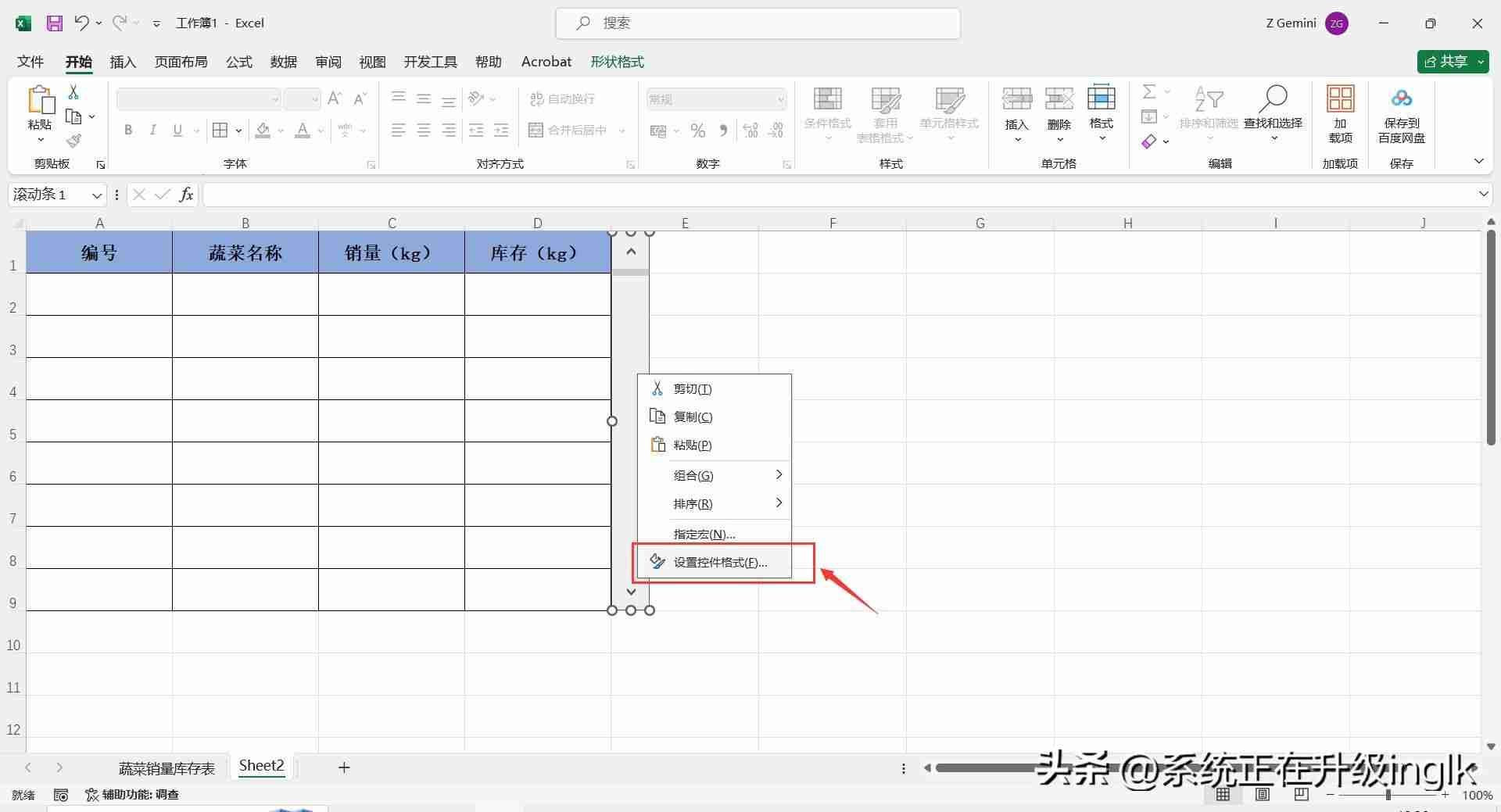
Task: Select the Format Painter icon
Action: pyautogui.click(x=74, y=141)
